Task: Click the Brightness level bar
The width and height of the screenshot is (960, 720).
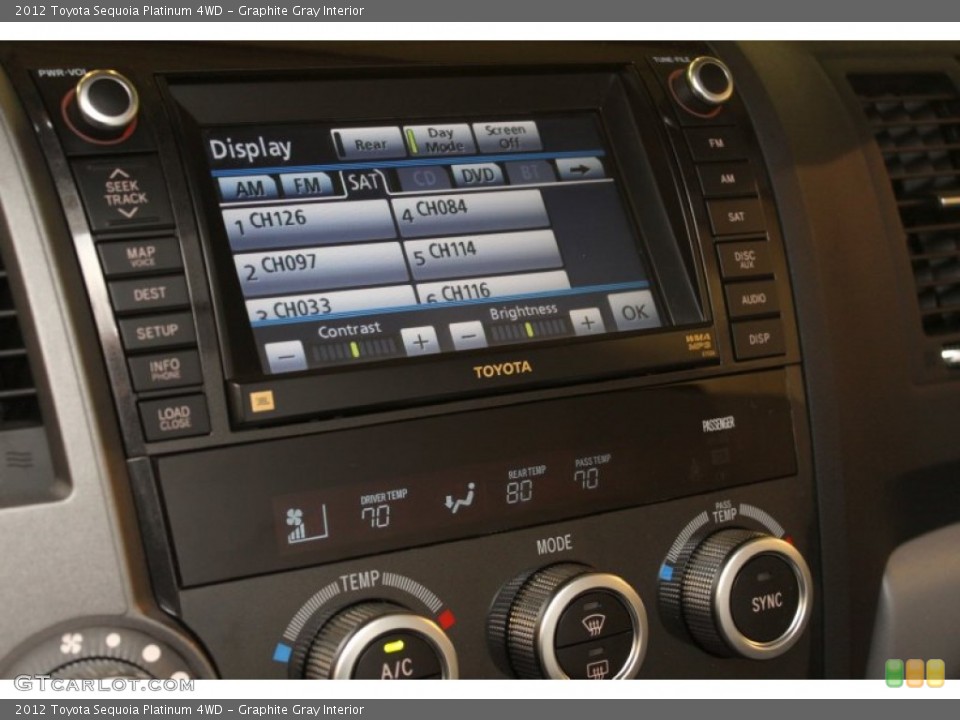Action: [529, 330]
